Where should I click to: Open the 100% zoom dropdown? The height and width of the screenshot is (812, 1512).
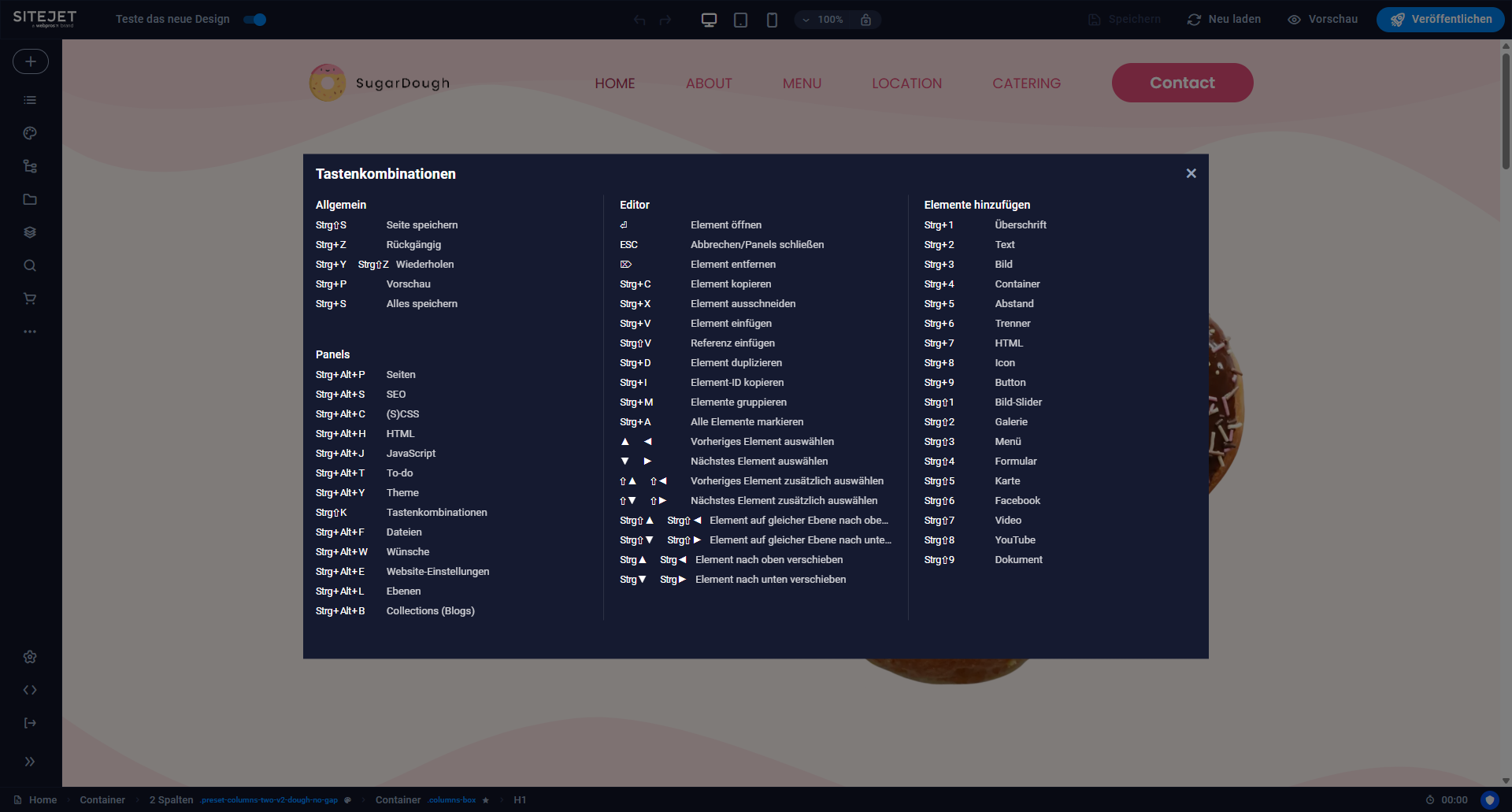[823, 20]
